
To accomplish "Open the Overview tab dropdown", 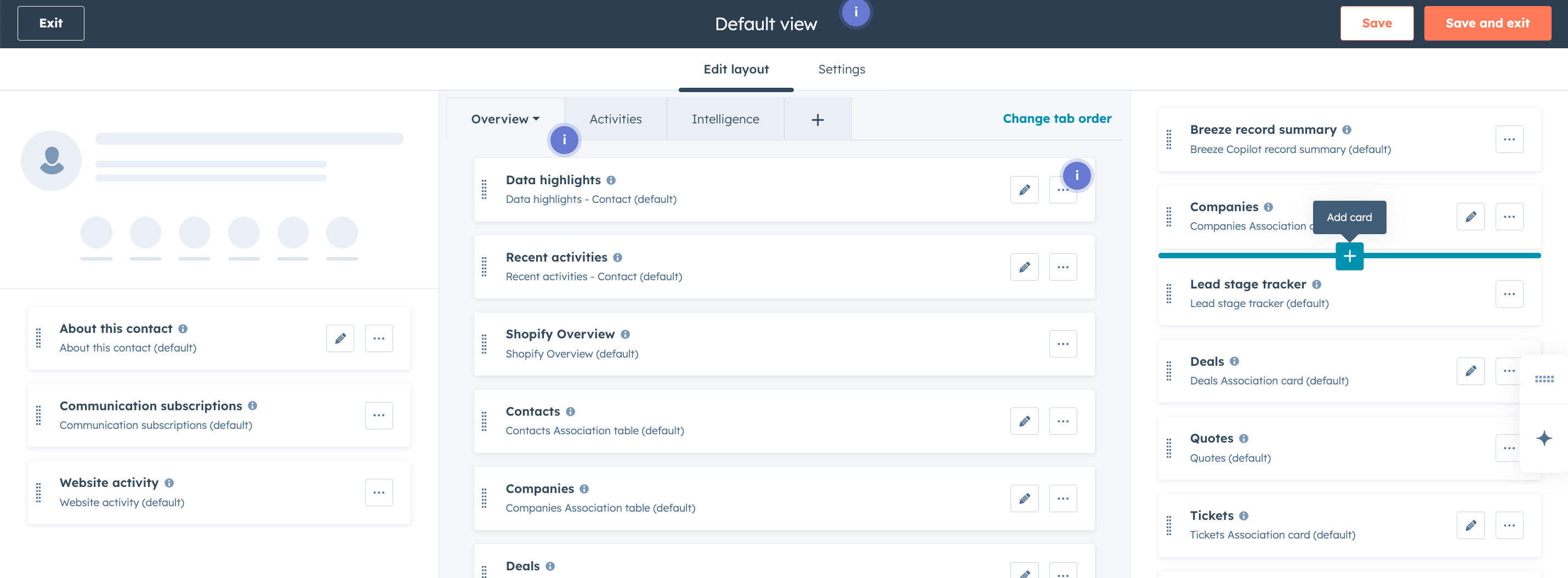I will pyautogui.click(x=505, y=120).
